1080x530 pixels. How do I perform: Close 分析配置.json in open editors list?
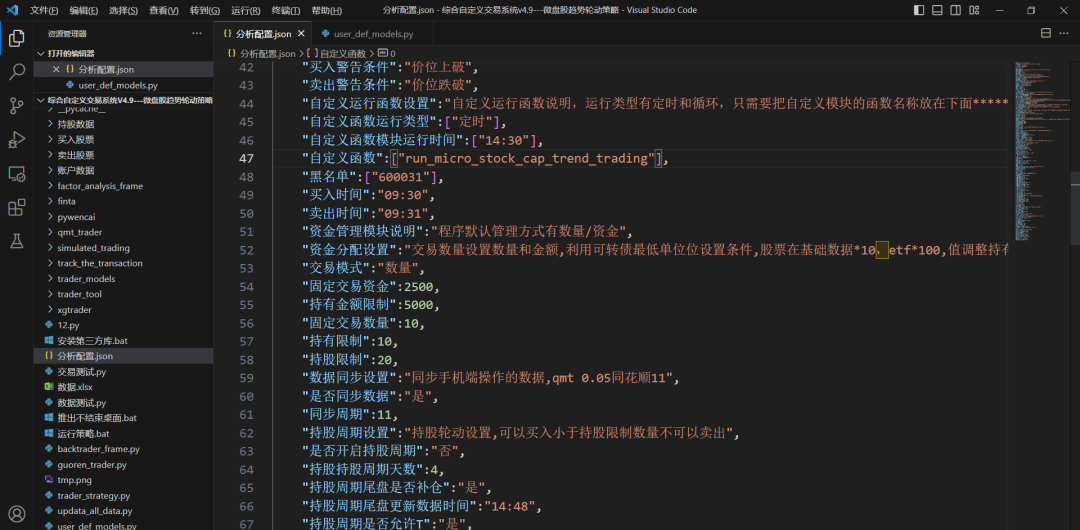pyautogui.click(x=56, y=70)
